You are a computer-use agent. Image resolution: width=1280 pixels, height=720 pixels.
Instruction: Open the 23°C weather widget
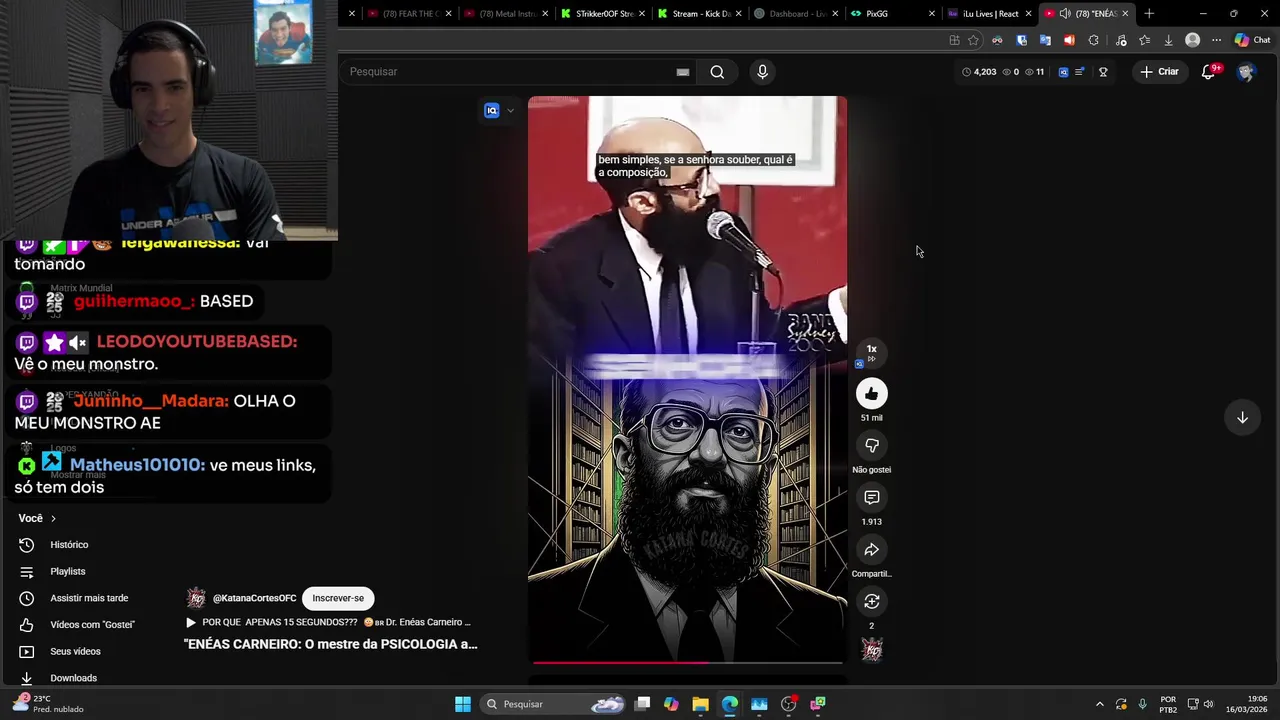(48, 704)
